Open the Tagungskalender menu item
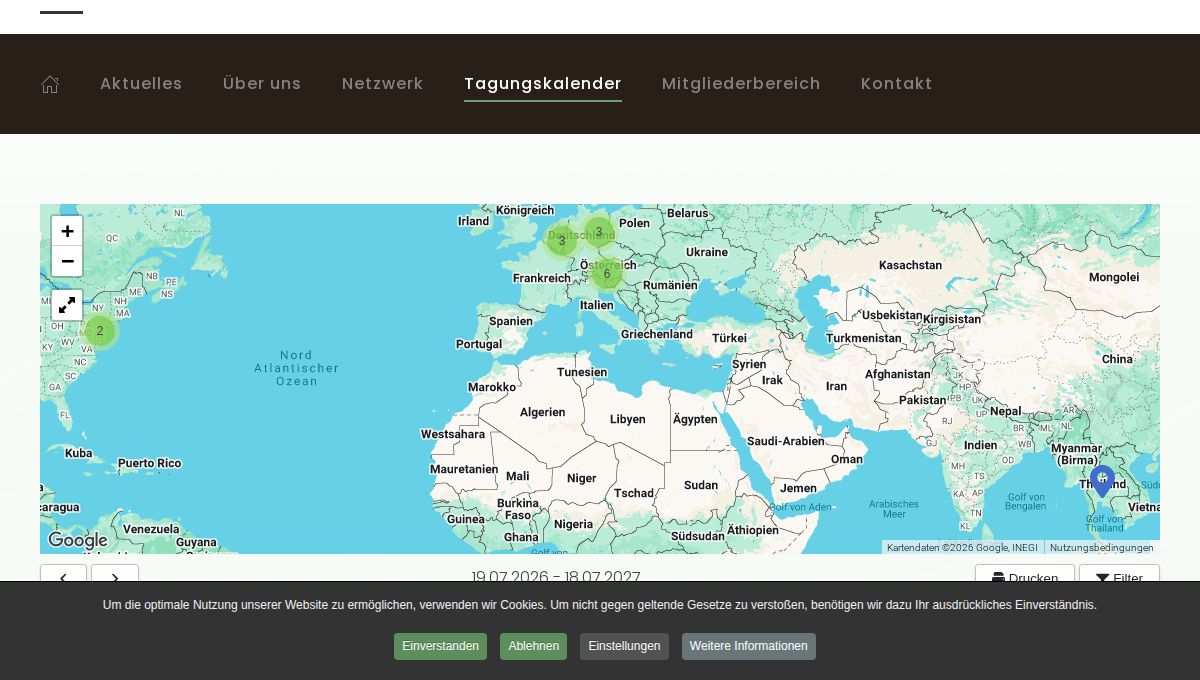This screenshot has width=1200, height=680. [x=543, y=84]
